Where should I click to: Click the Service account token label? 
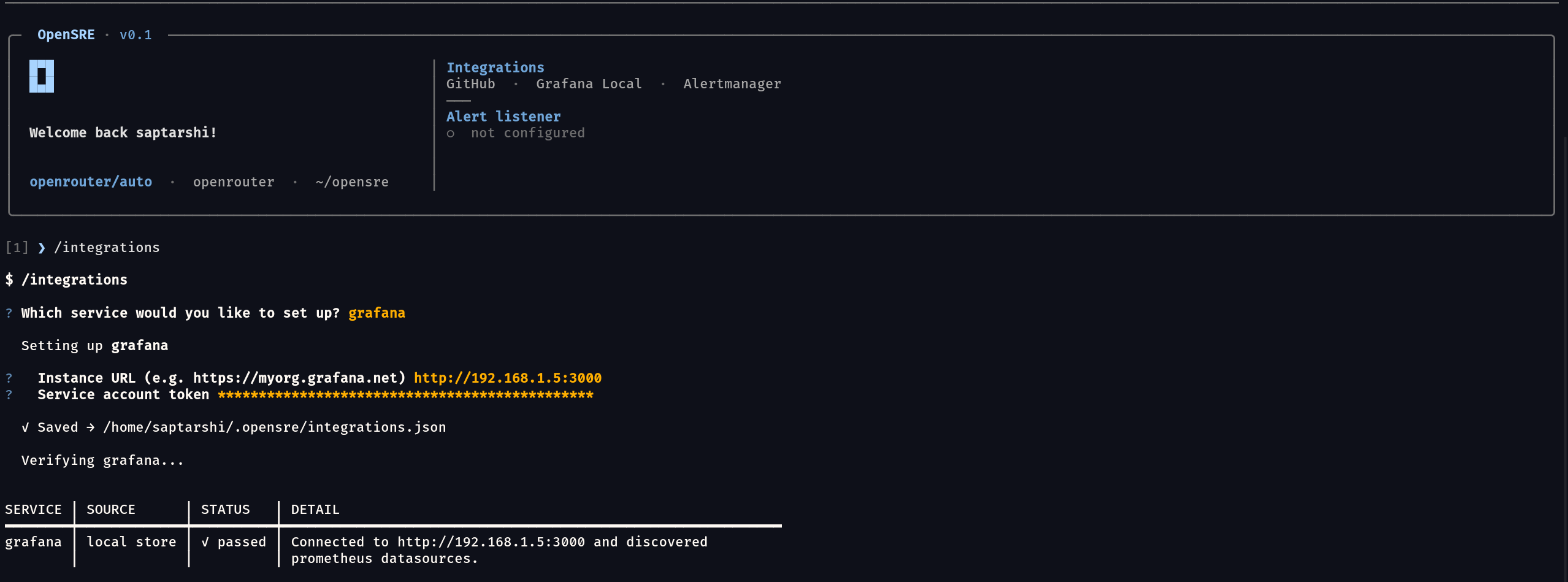click(x=123, y=395)
